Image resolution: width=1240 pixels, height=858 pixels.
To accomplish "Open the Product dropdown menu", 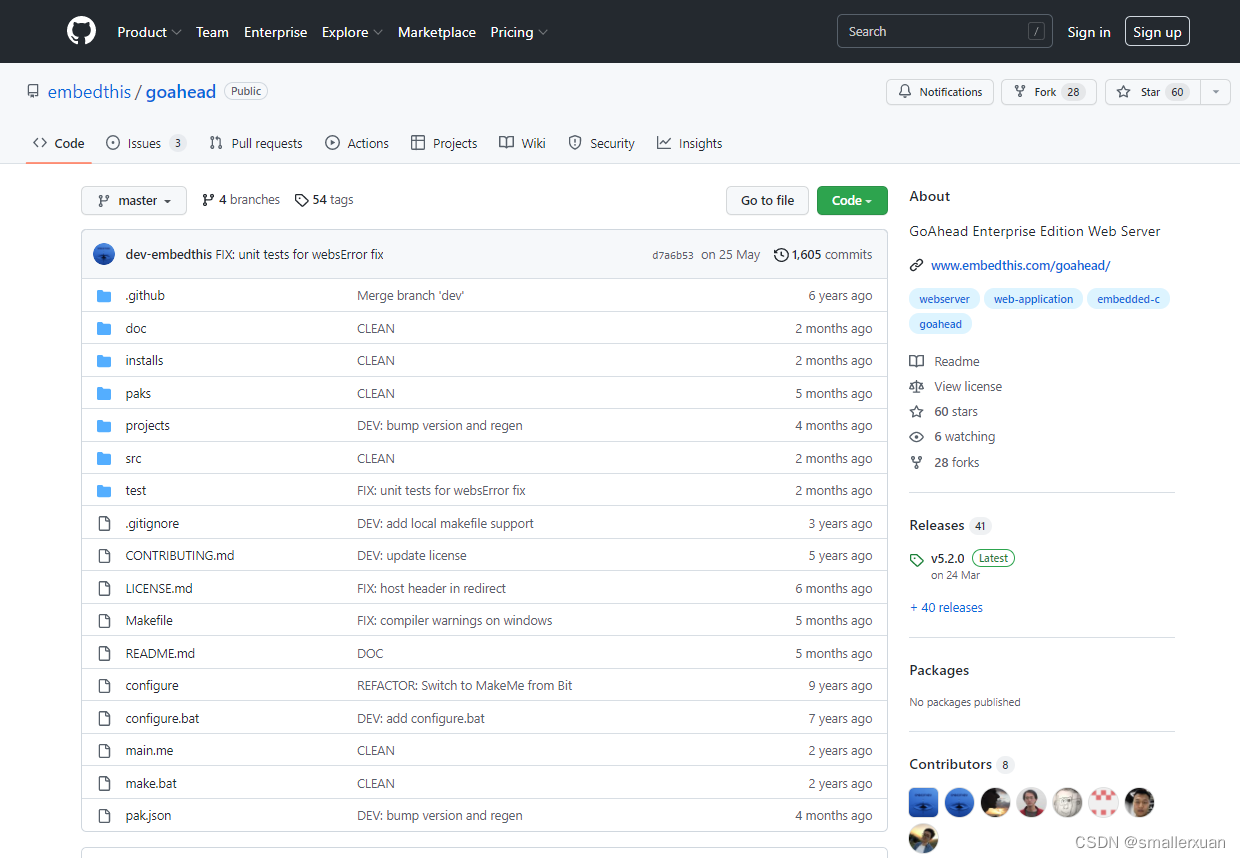I will pos(149,32).
